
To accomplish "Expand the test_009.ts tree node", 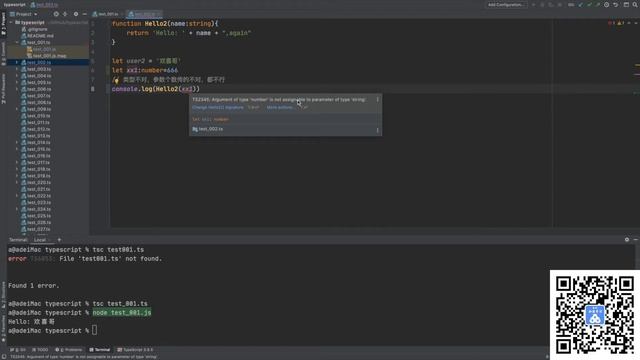I will click(x=17, y=109).
